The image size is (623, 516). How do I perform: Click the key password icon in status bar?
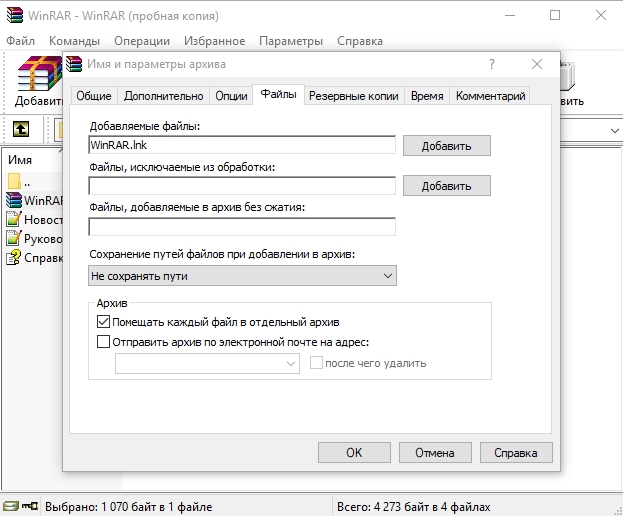pos(30,506)
